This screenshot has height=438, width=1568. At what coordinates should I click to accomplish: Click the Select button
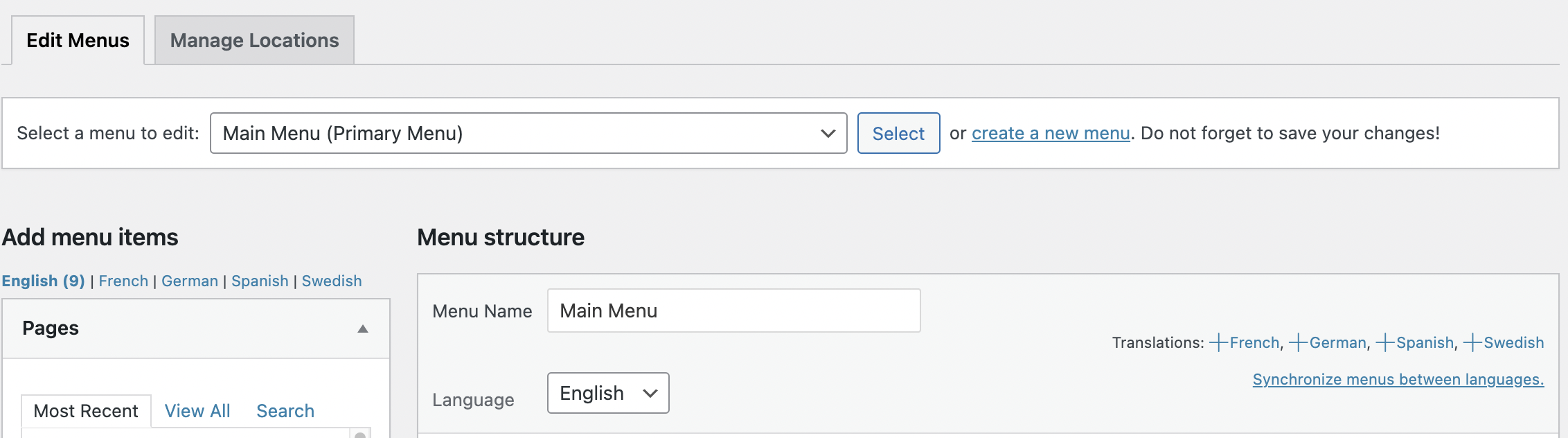point(898,133)
